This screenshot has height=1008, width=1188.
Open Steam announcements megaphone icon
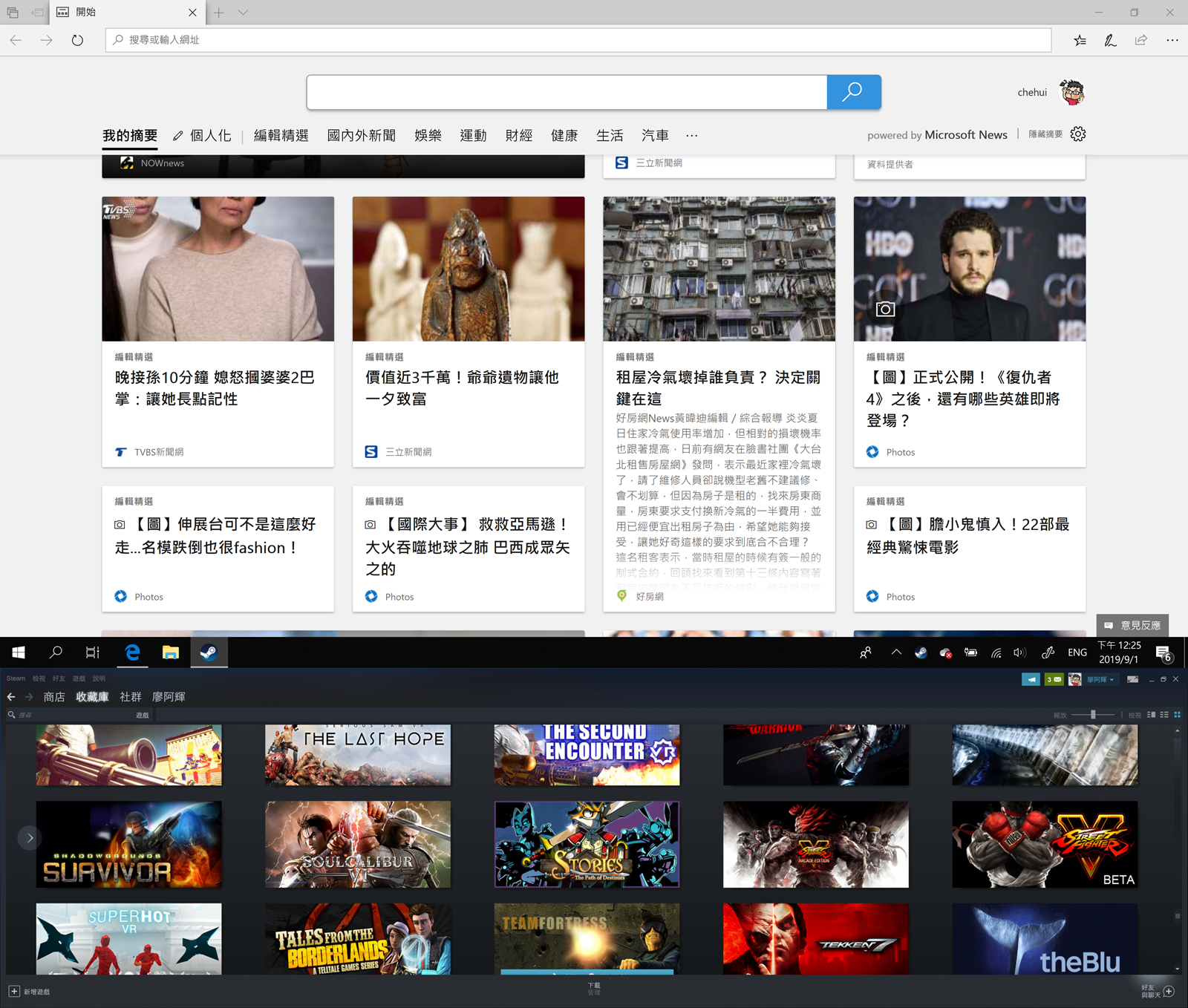pos(1031,679)
